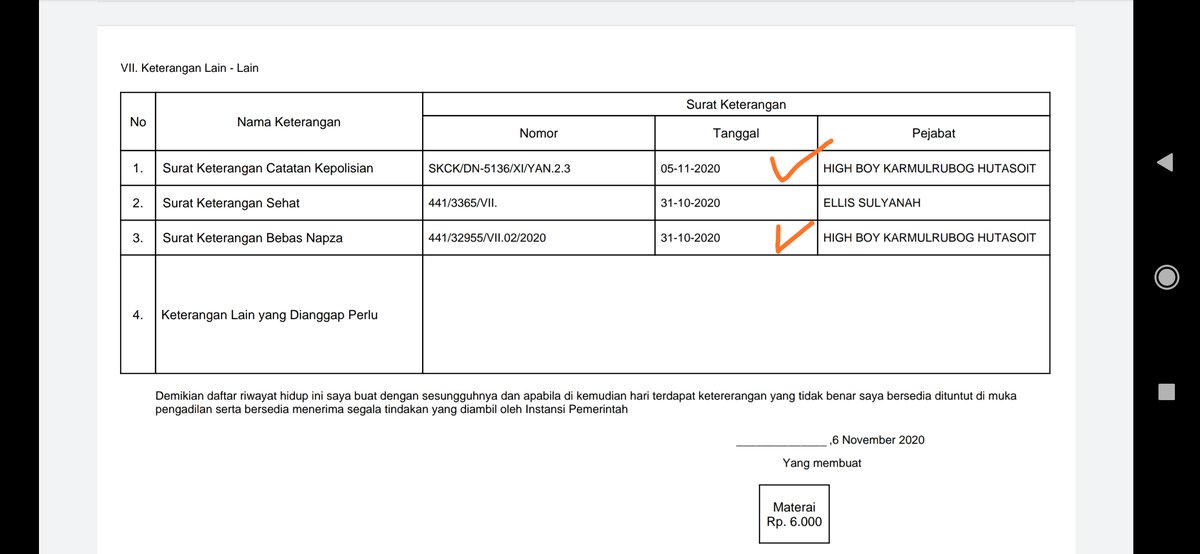Select date '31-10-2020' in Surat Keterangan Sehat row
Image resolution: width=1200 pixels, height=554 pixels.
coord(690,203)
